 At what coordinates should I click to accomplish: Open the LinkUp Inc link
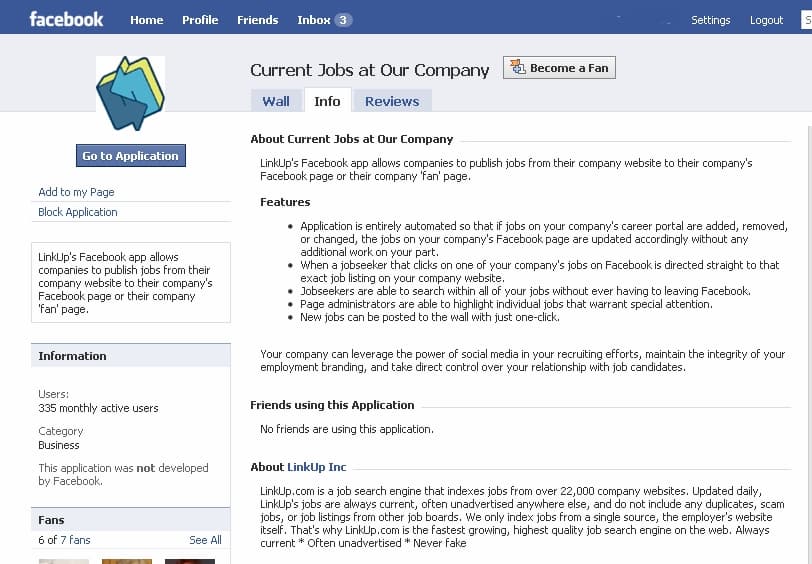pos(316,467)
